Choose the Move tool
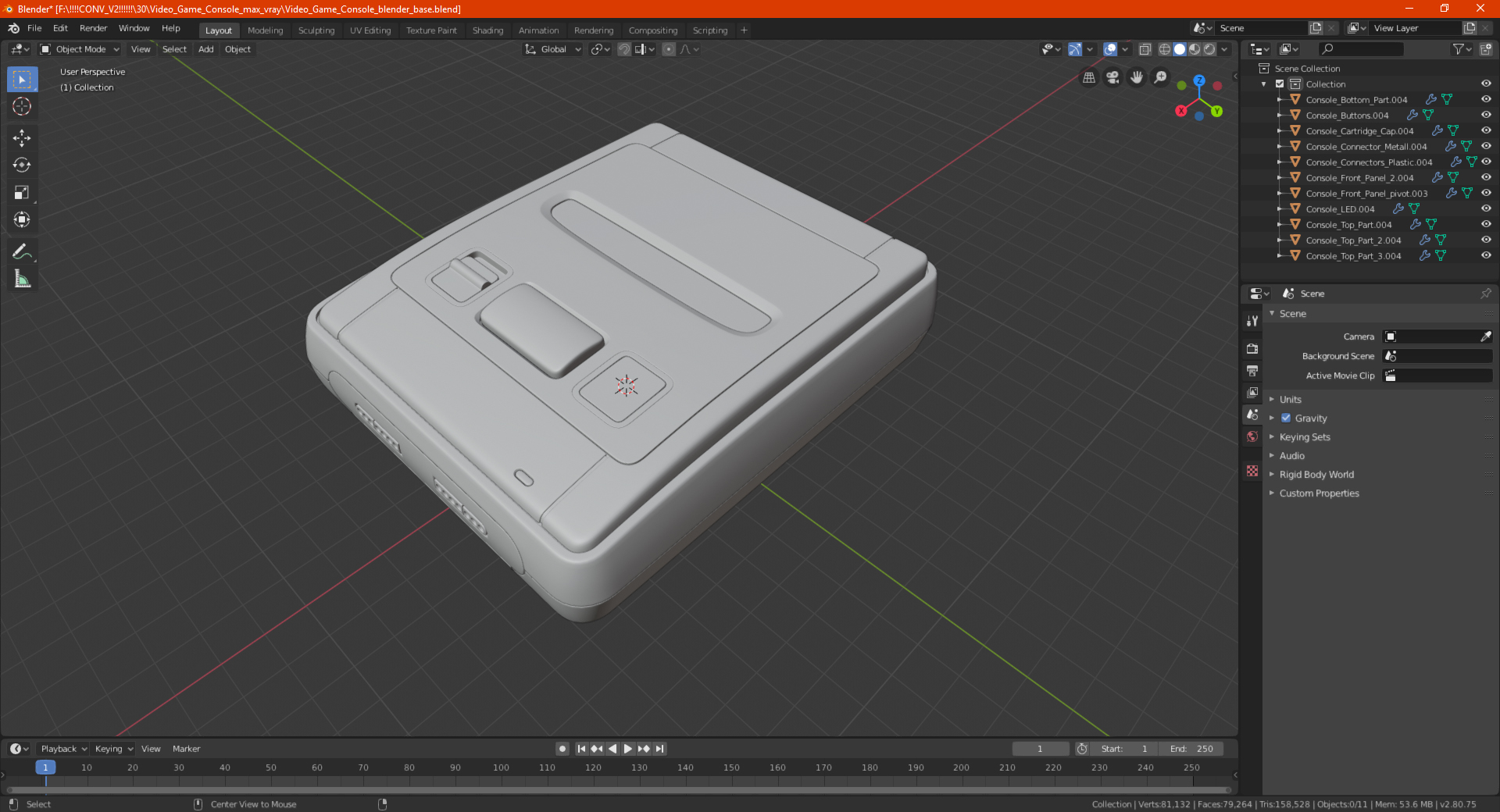Image resolution: width=1500 pixels, height=812 pixels. 22,138
